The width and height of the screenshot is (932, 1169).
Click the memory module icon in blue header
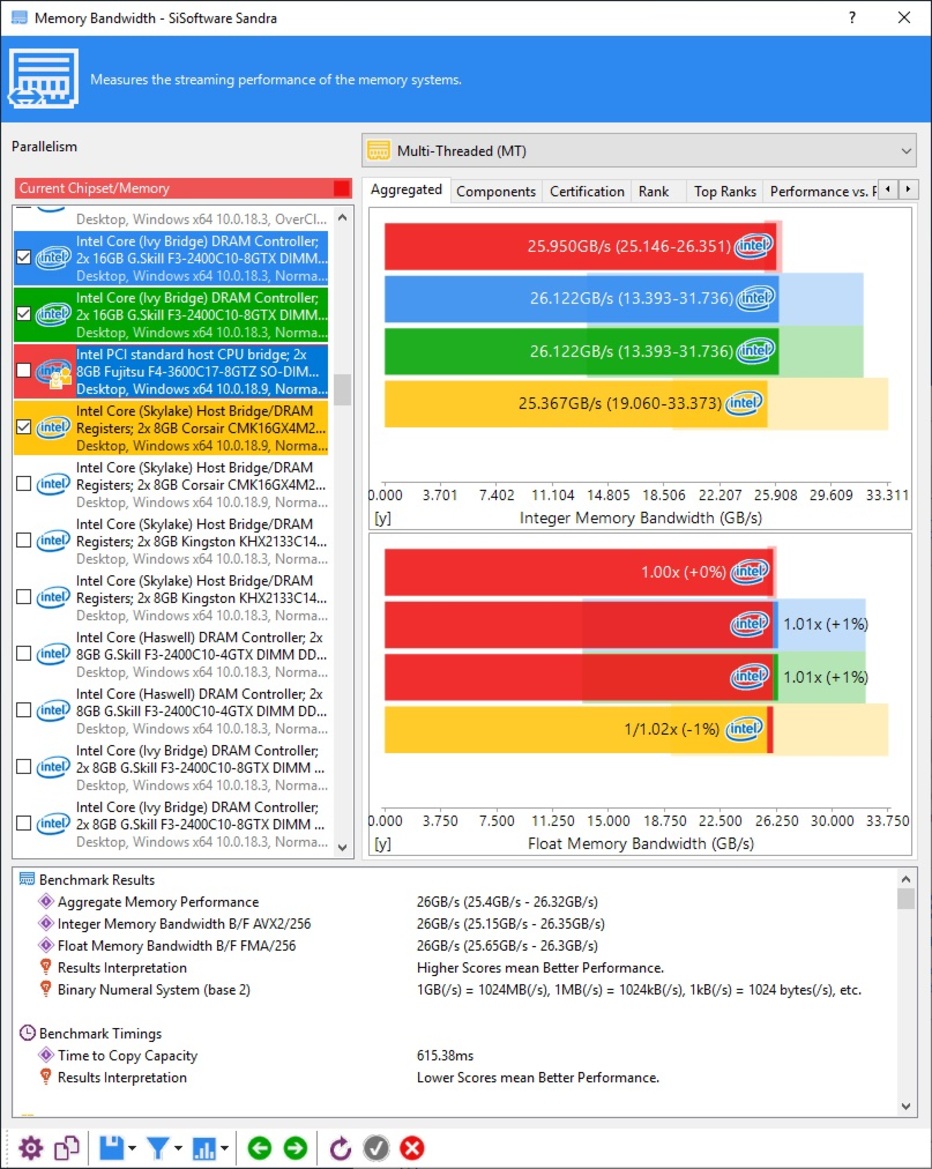pos(43,79)
